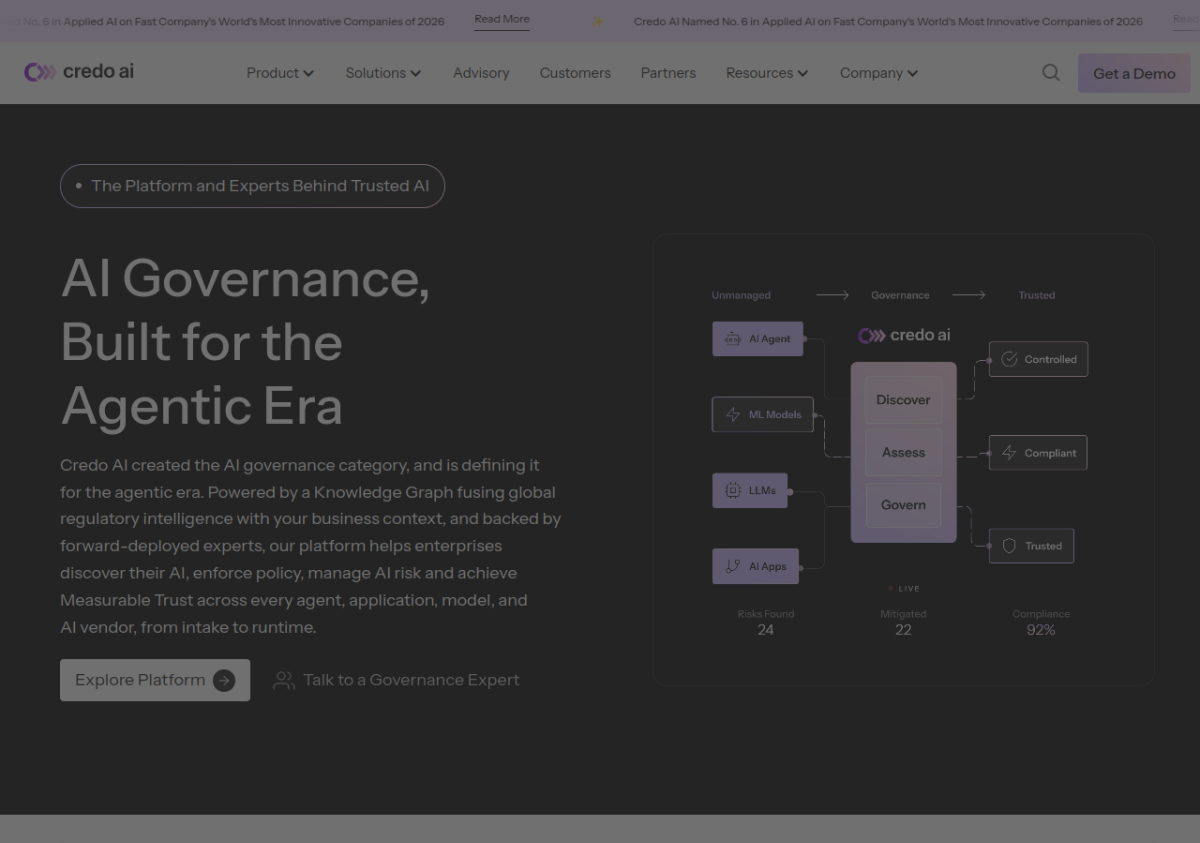Viewport: 1200px width, 843px height.
Task: Expand the Resources menu chevron
Action: (802, 73)
